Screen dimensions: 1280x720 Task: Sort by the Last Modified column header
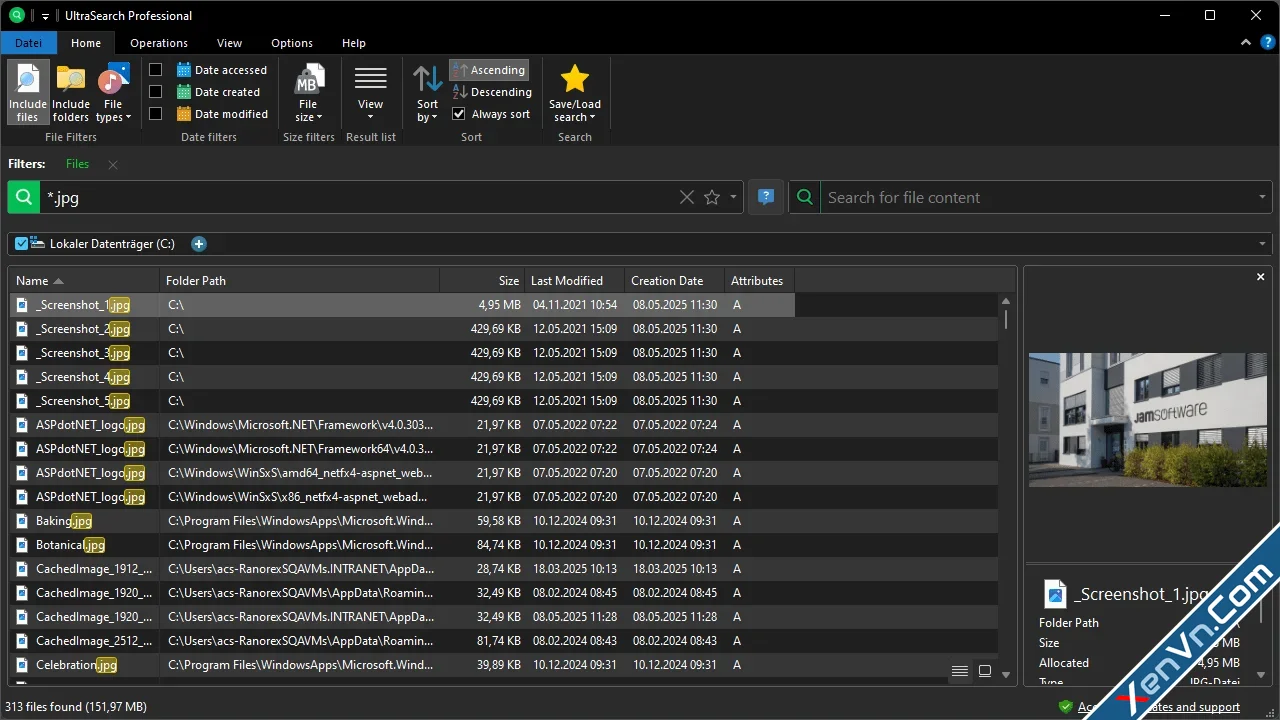[575, 281]
